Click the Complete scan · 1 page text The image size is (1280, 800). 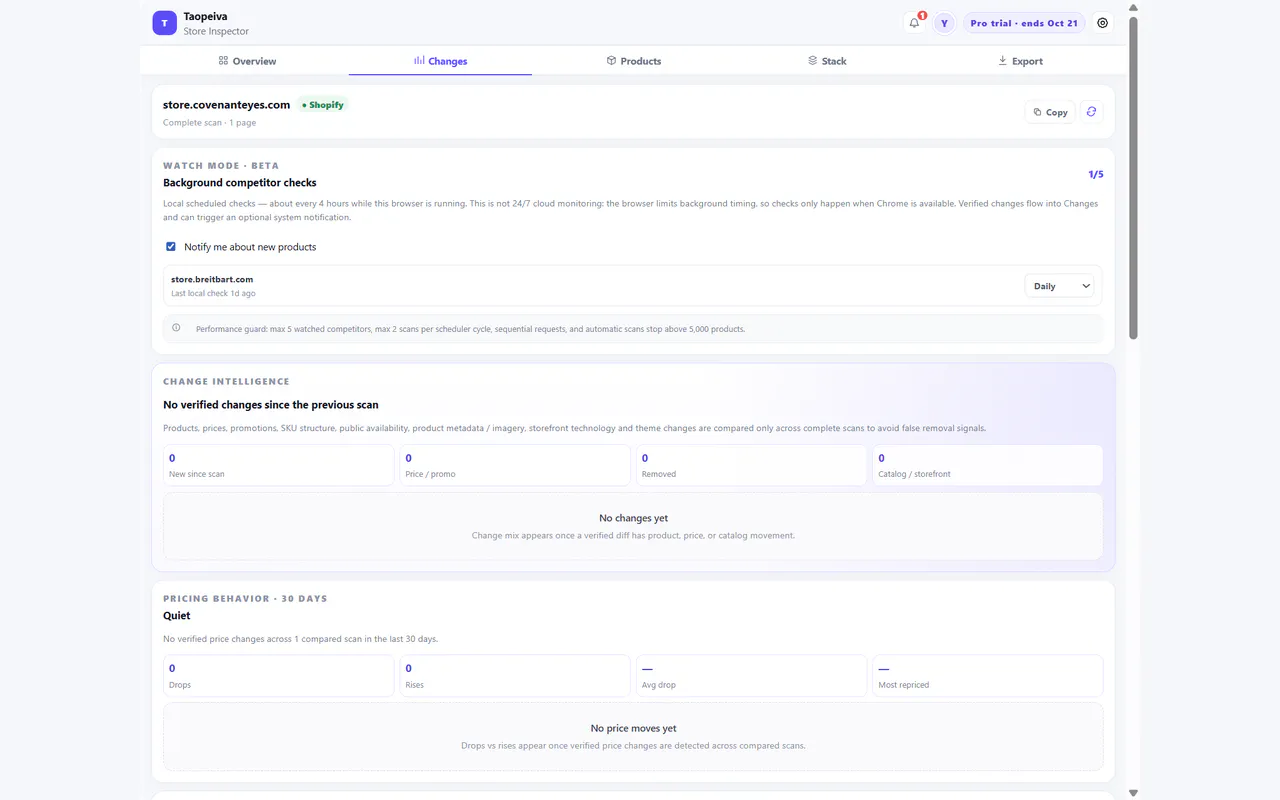pos(209,123)
